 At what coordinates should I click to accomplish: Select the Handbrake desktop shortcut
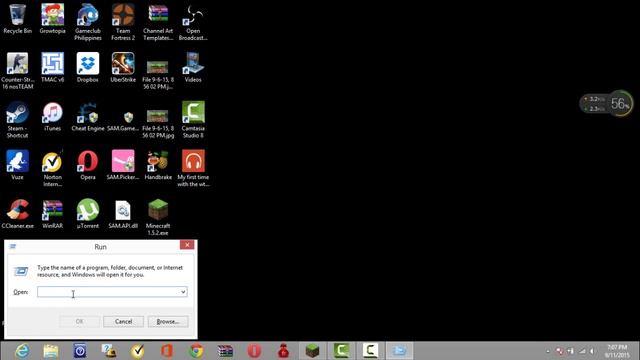pos(158,165)
